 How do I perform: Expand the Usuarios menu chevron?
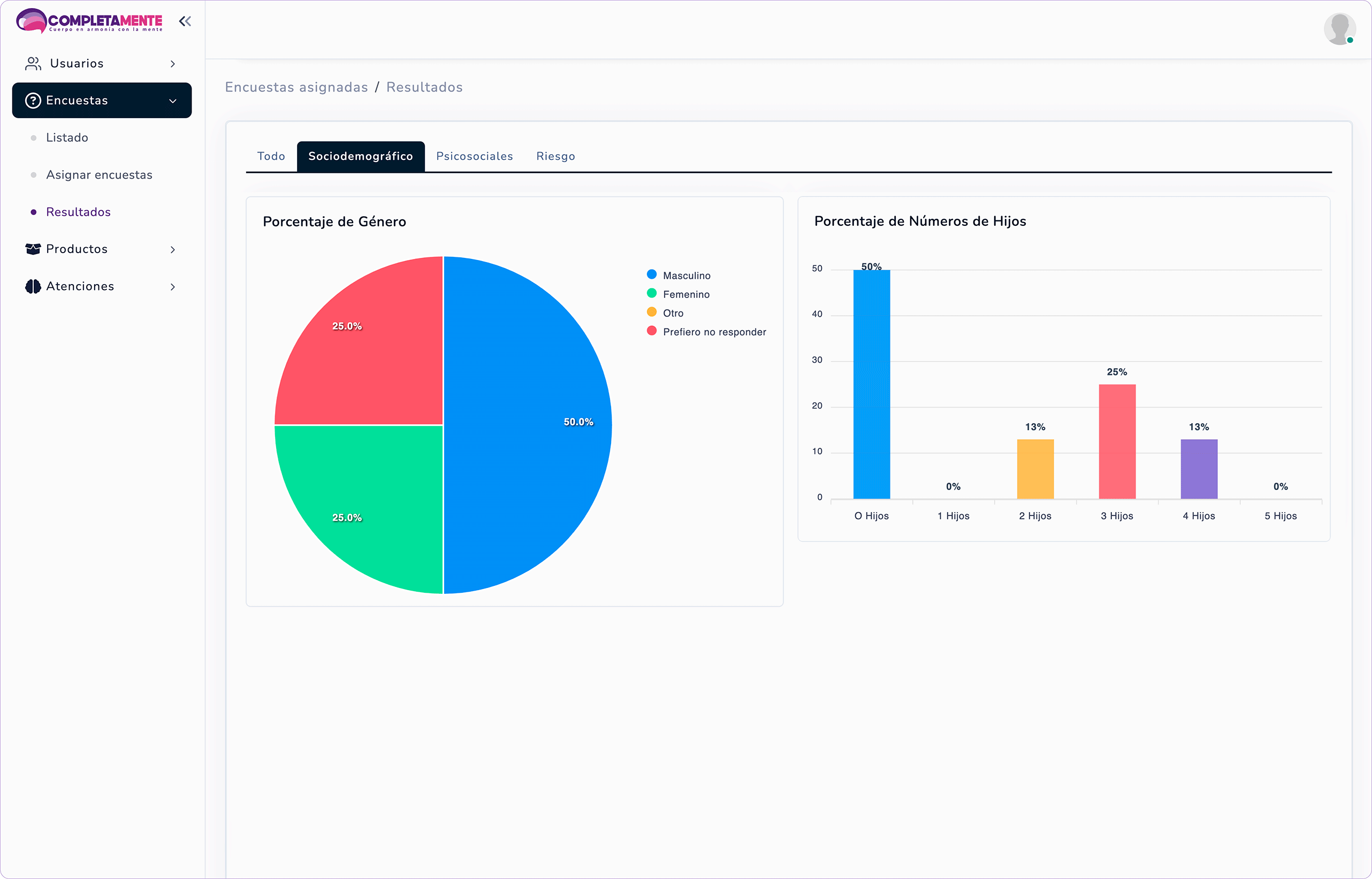(172, 64)
